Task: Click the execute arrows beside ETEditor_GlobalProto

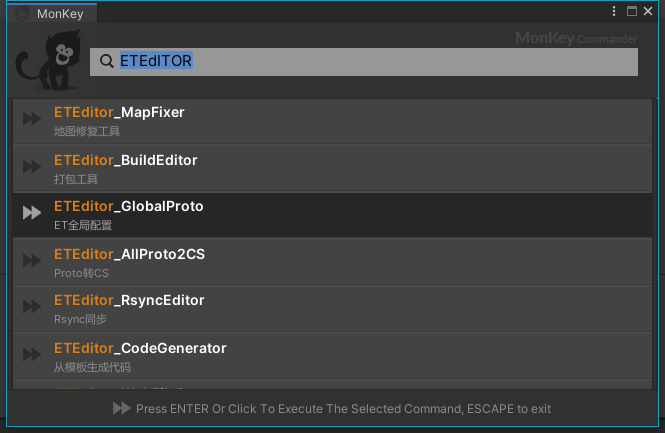Action: pos(32,212)
